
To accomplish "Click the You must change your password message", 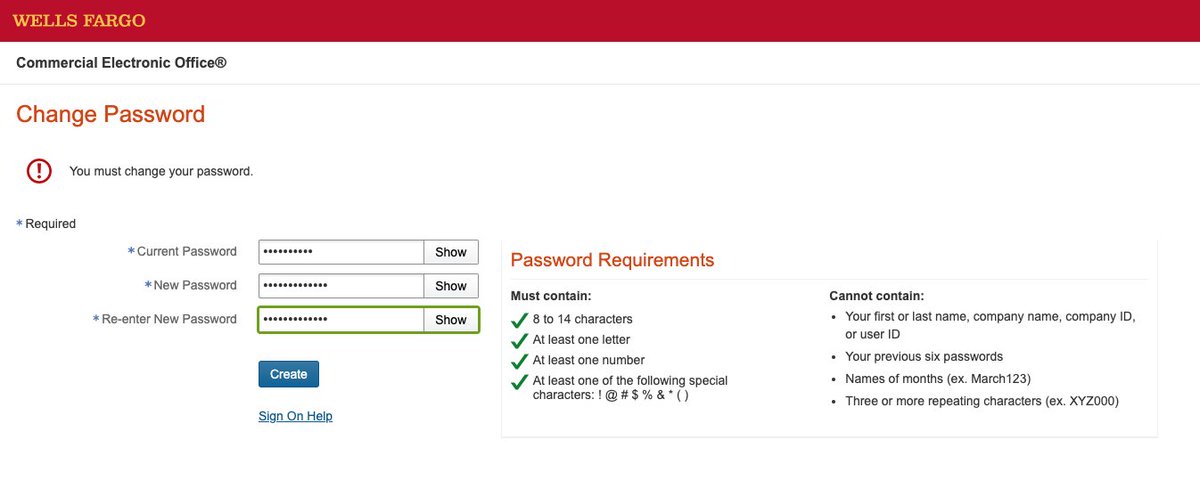I will pos(161,172).
